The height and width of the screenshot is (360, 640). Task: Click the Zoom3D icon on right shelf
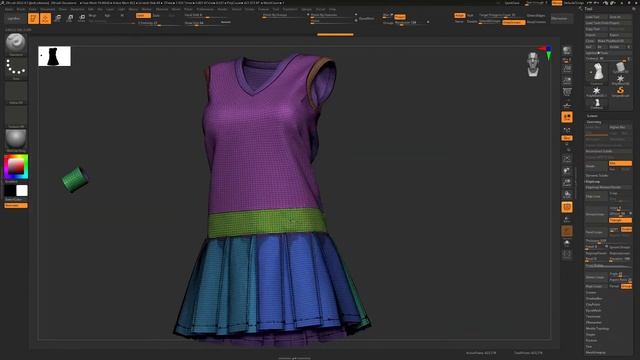[567, 182]
